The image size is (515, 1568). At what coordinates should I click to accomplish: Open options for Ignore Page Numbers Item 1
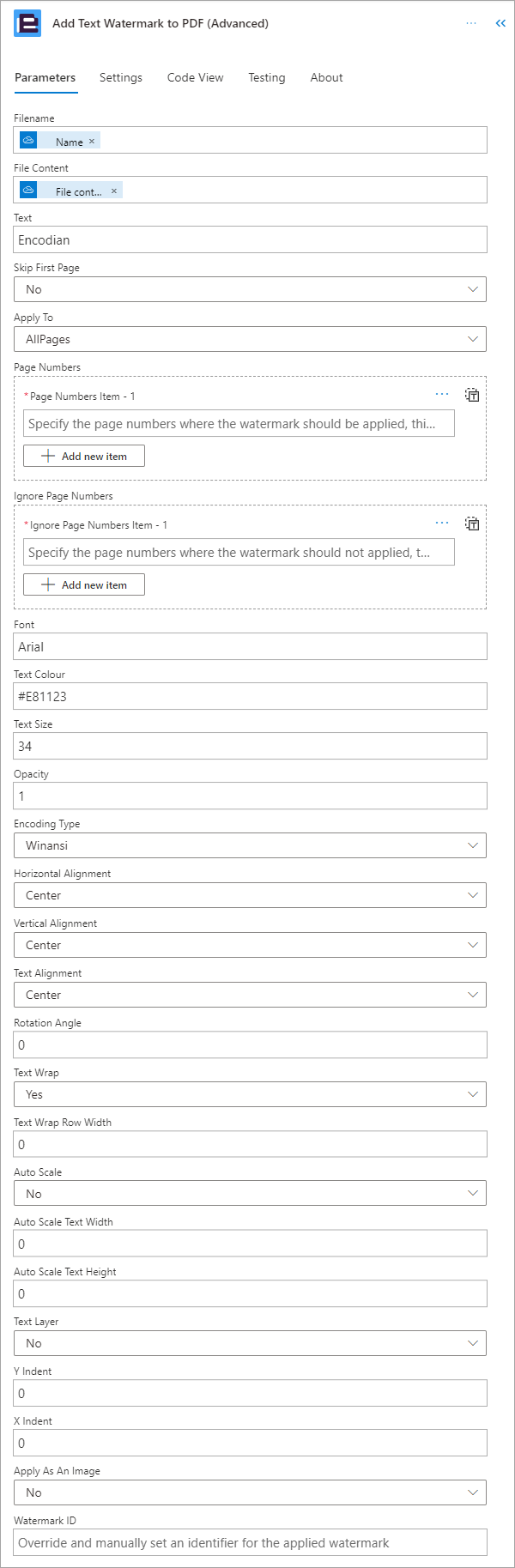pyautogui.click(x=442, y=523)
